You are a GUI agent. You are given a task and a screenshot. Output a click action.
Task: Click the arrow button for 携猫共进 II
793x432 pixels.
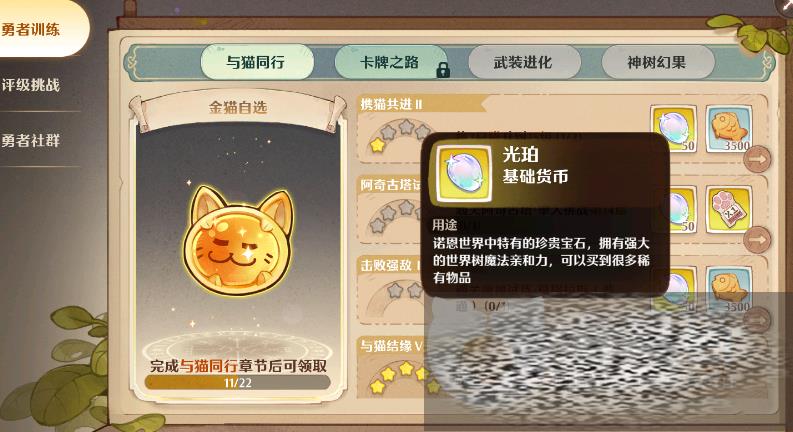757,159
